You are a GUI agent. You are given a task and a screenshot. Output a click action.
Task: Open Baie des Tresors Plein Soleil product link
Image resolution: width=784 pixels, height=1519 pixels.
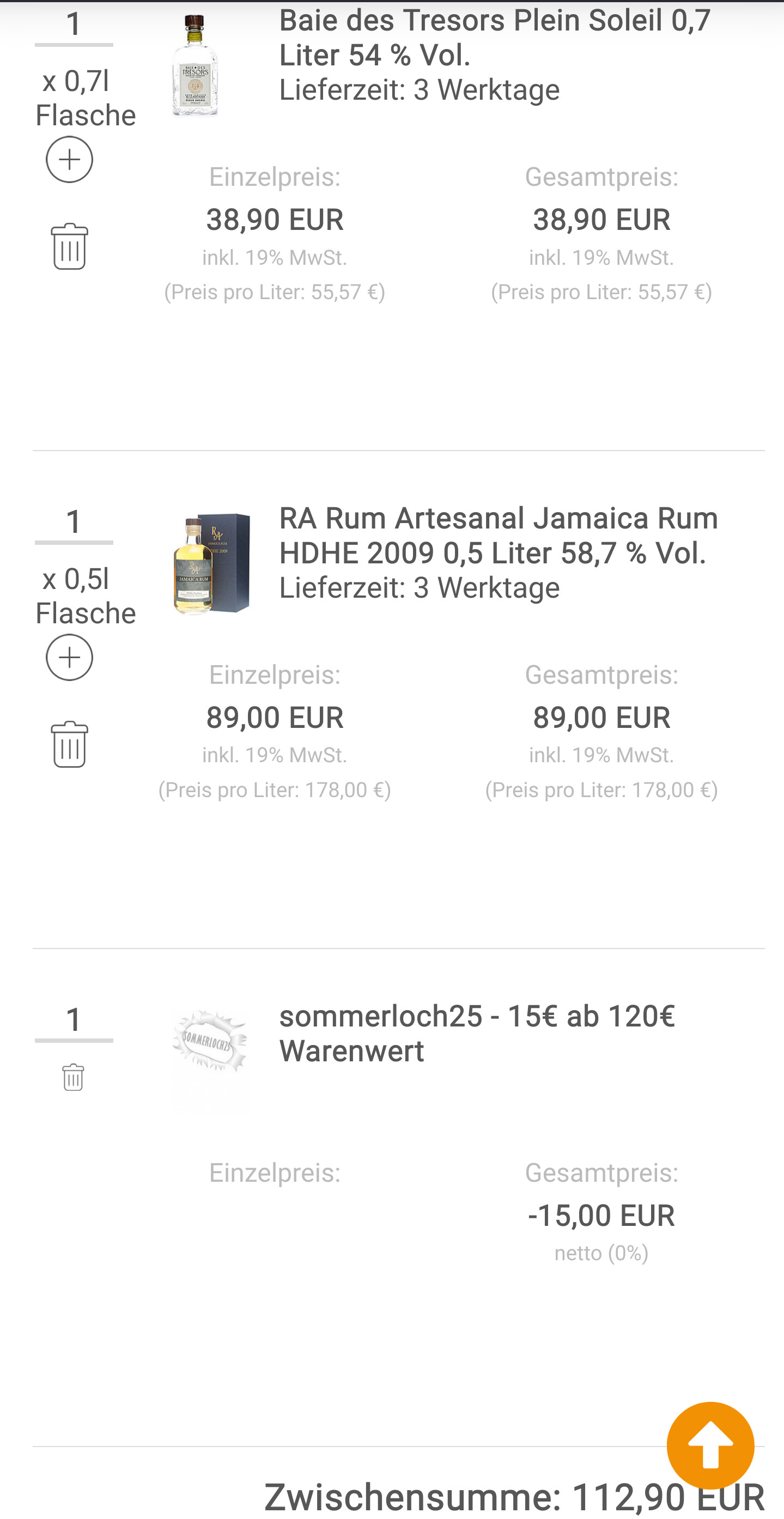pyautogui.click(x=494, y=38)
